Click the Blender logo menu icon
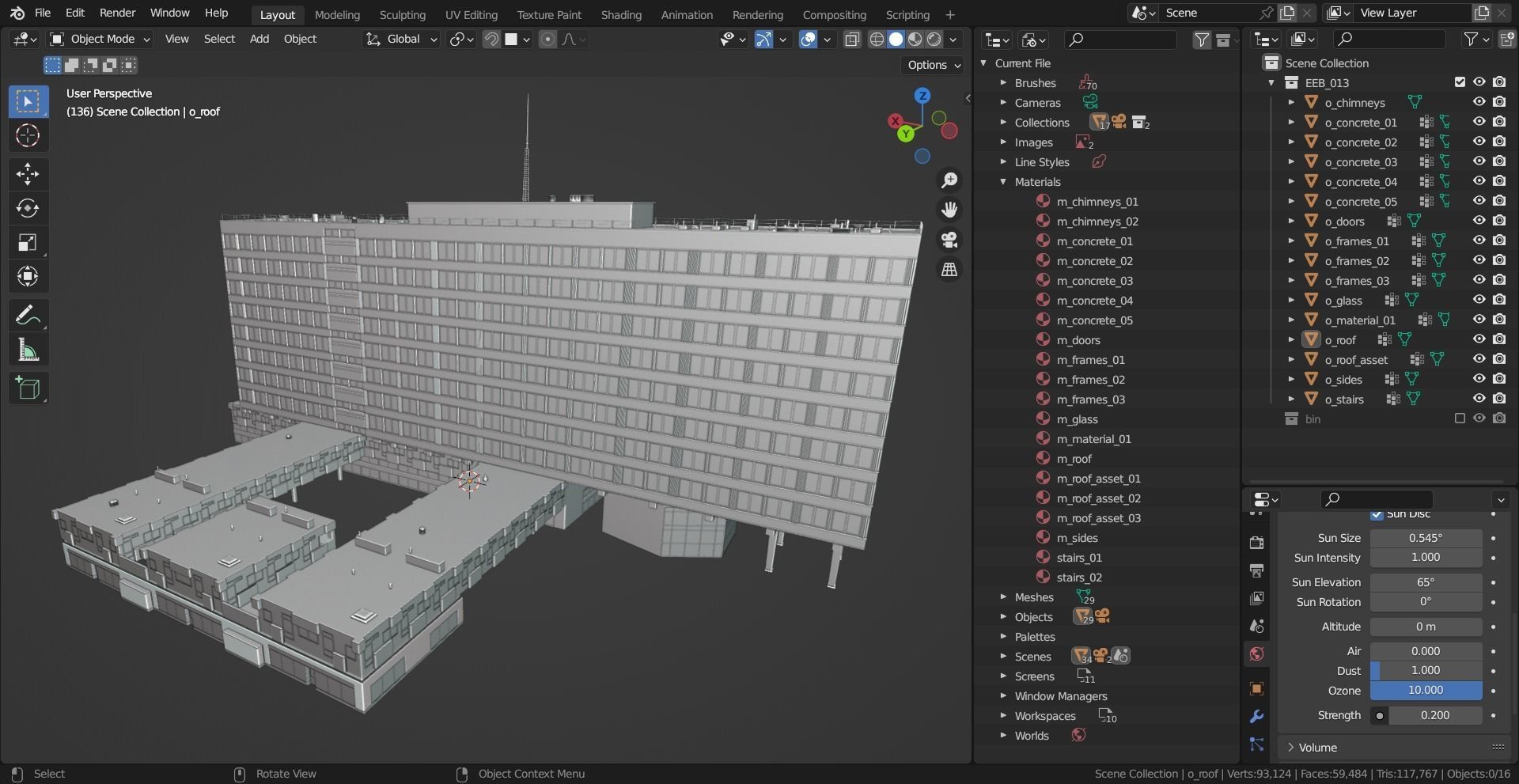 tap(17, 13)
